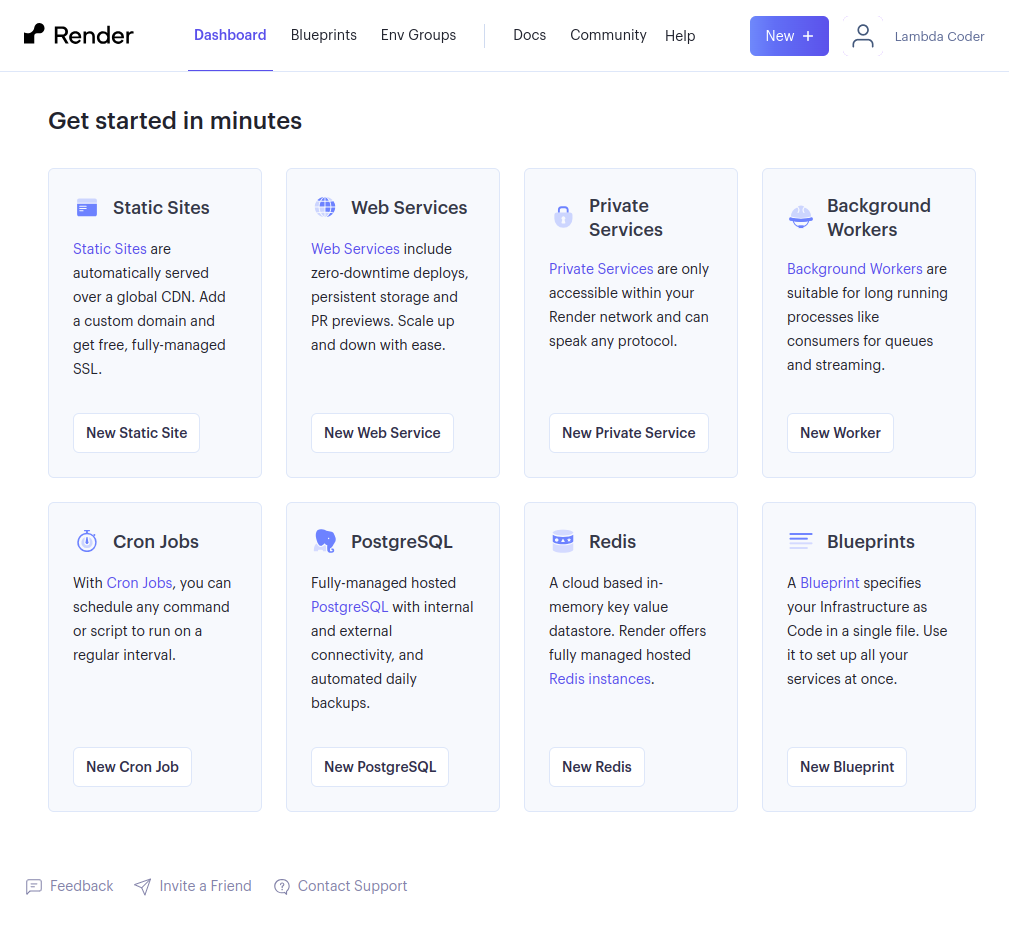The height and width of the screenshot is (929, 1009).
Task: Click the Invite a Friend link
Action: pyautogui.click(x=205, y=887)
